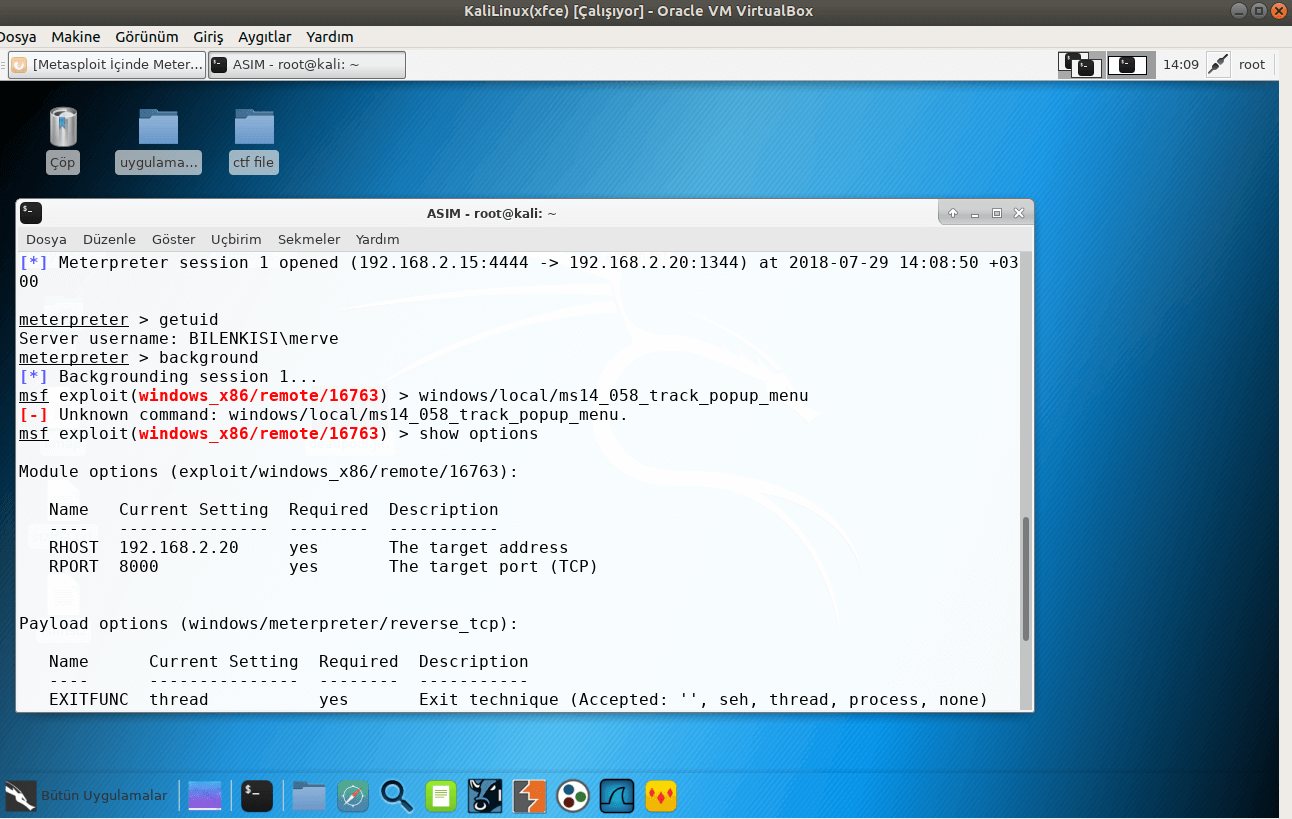This screenshot has height=819, width=1292.
Task: Click the 14:09 clock in panel
Action: [x=1181, y=64]
